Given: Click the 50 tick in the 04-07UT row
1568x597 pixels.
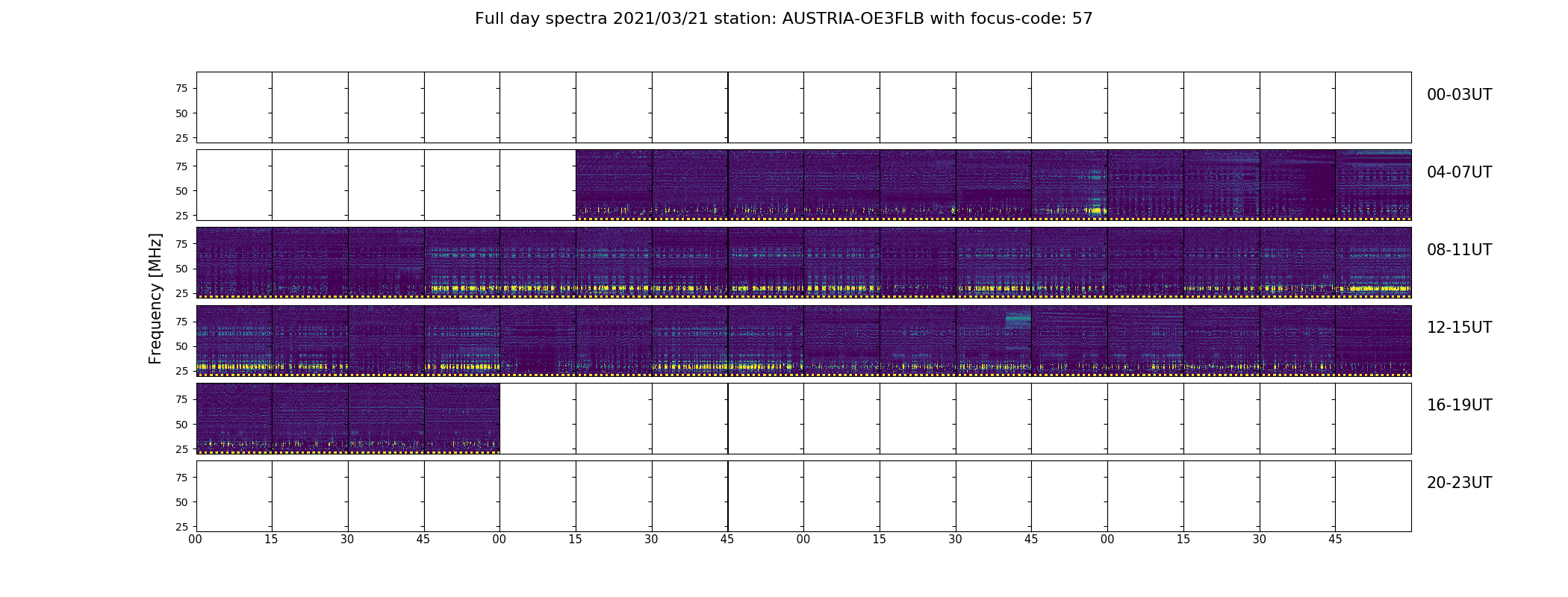Looking at the screenshot, I should 181,191.
